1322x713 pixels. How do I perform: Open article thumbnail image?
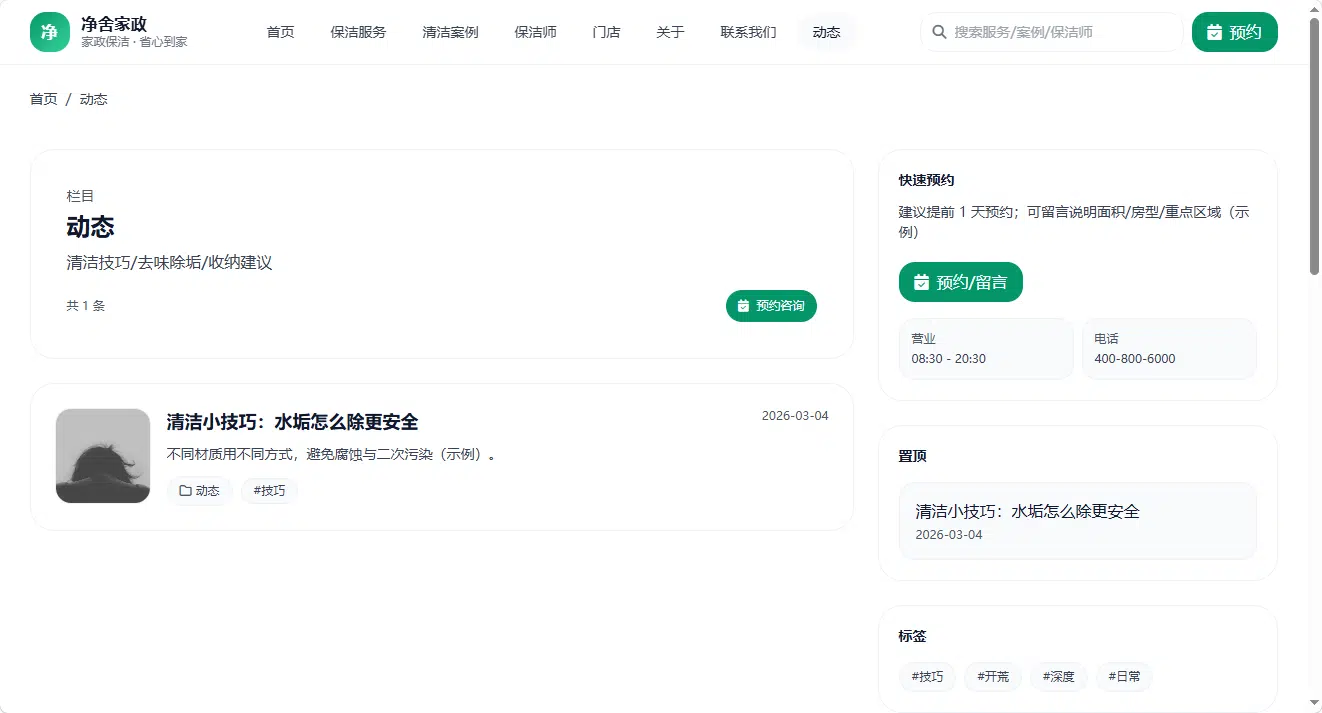point(103,456)
